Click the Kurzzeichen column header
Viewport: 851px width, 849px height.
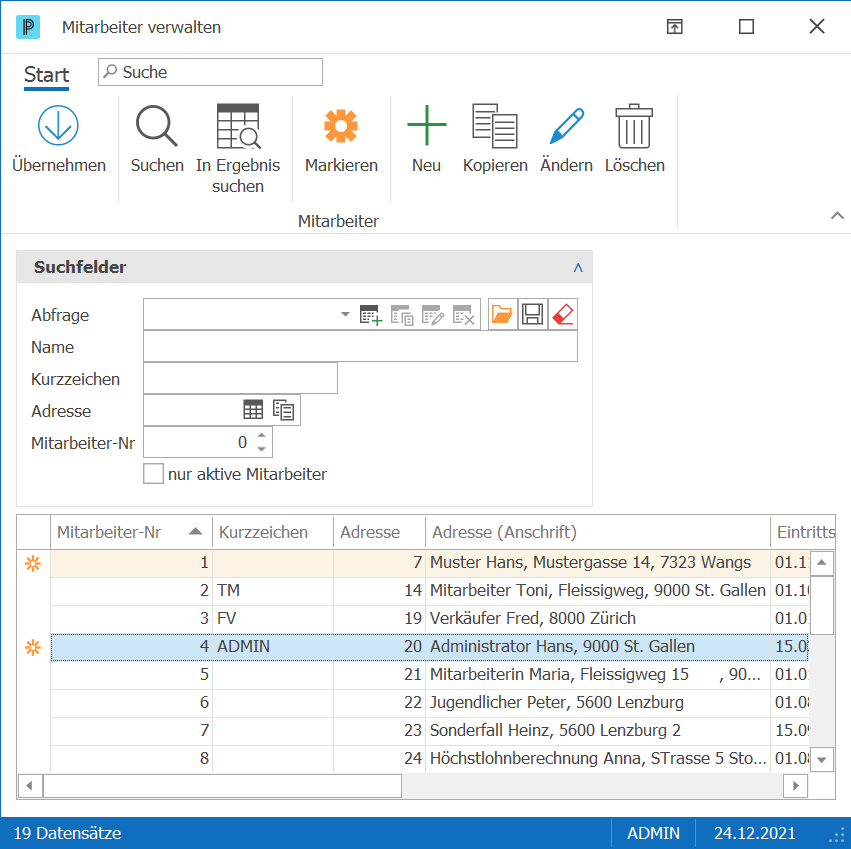[272, 532]
